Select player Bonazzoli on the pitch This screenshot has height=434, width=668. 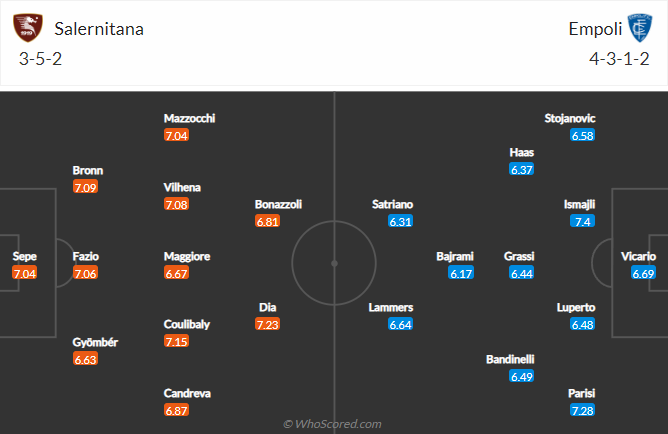(x=278, y=204)
